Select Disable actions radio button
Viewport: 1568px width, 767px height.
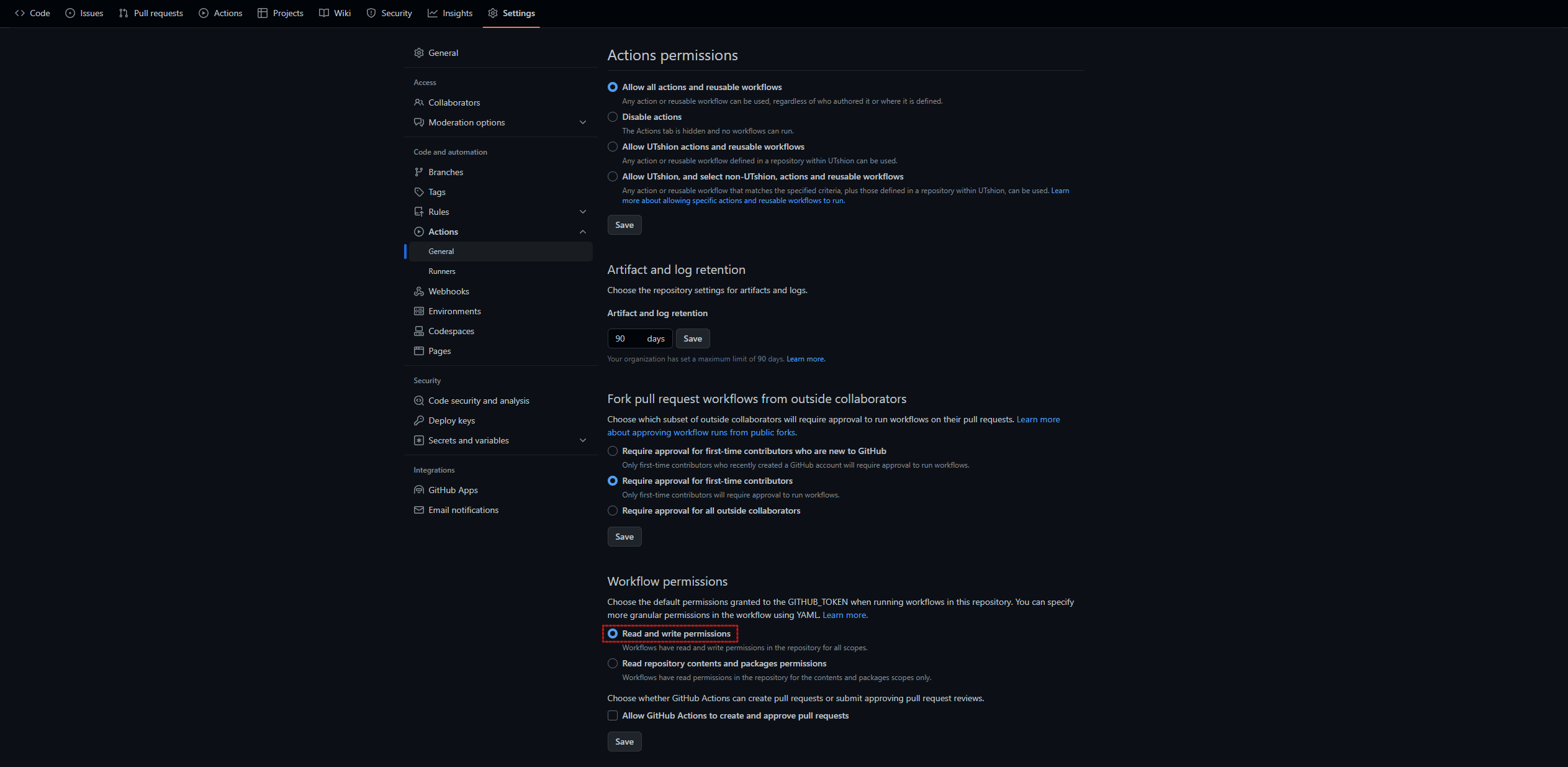pos(613,117)
